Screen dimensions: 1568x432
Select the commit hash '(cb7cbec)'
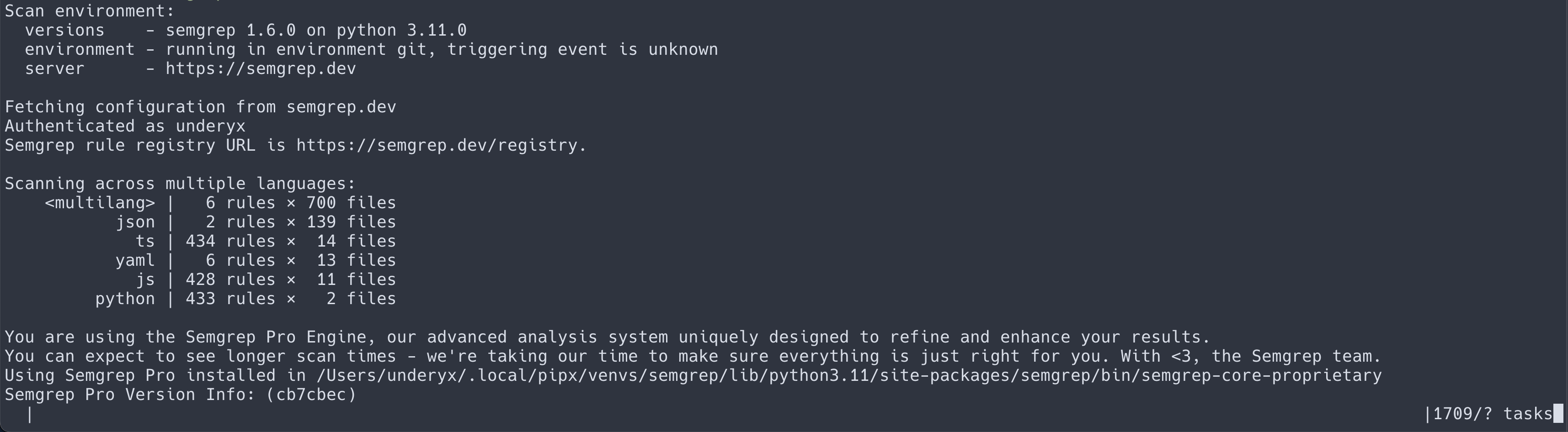tap(311, 395)
